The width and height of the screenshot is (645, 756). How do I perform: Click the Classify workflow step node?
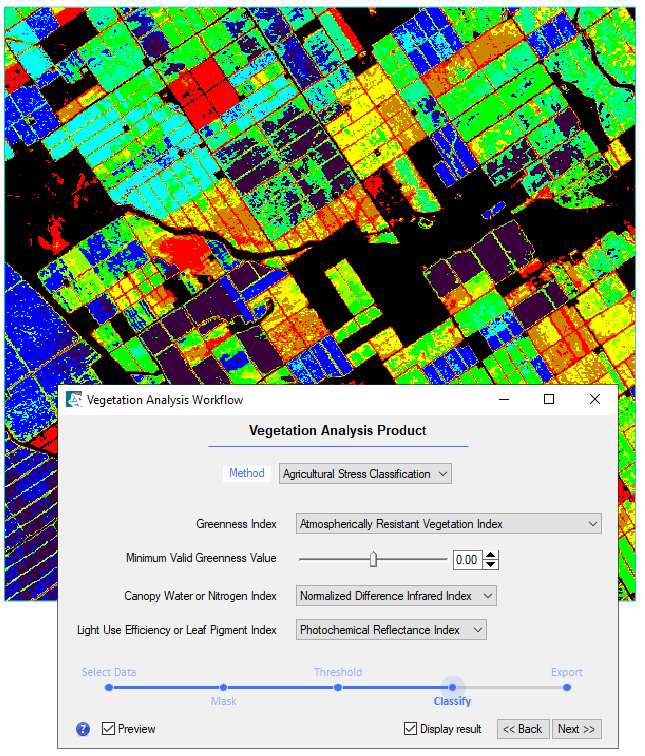click(x=452, y=687)
